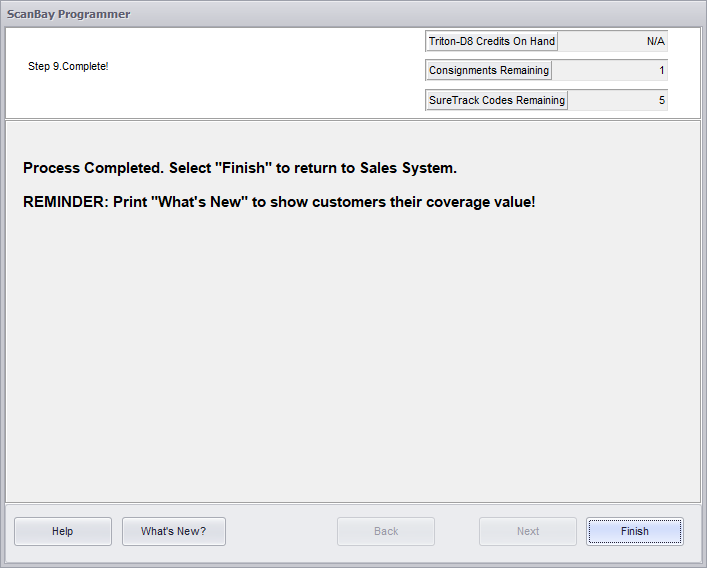Click the quoted word Finish in the completion message
The width and height of the screenshot is (708, 570).
coord(245,168)
